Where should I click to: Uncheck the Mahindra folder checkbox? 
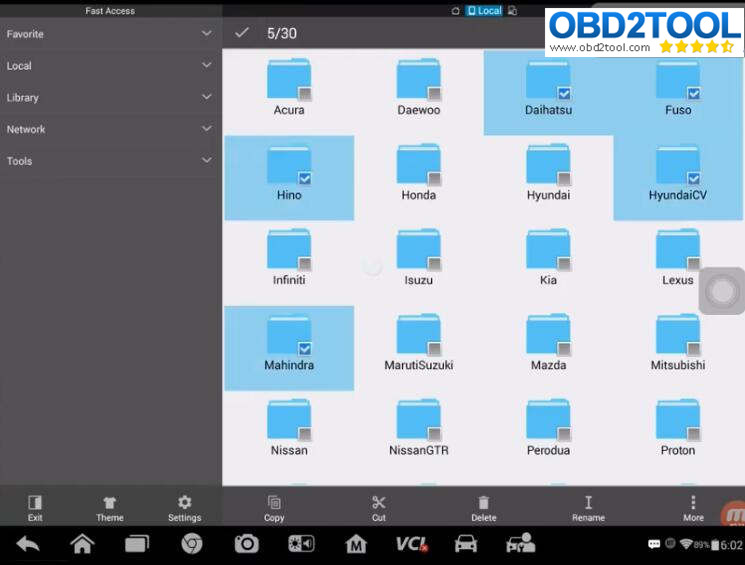pos(305,349)
